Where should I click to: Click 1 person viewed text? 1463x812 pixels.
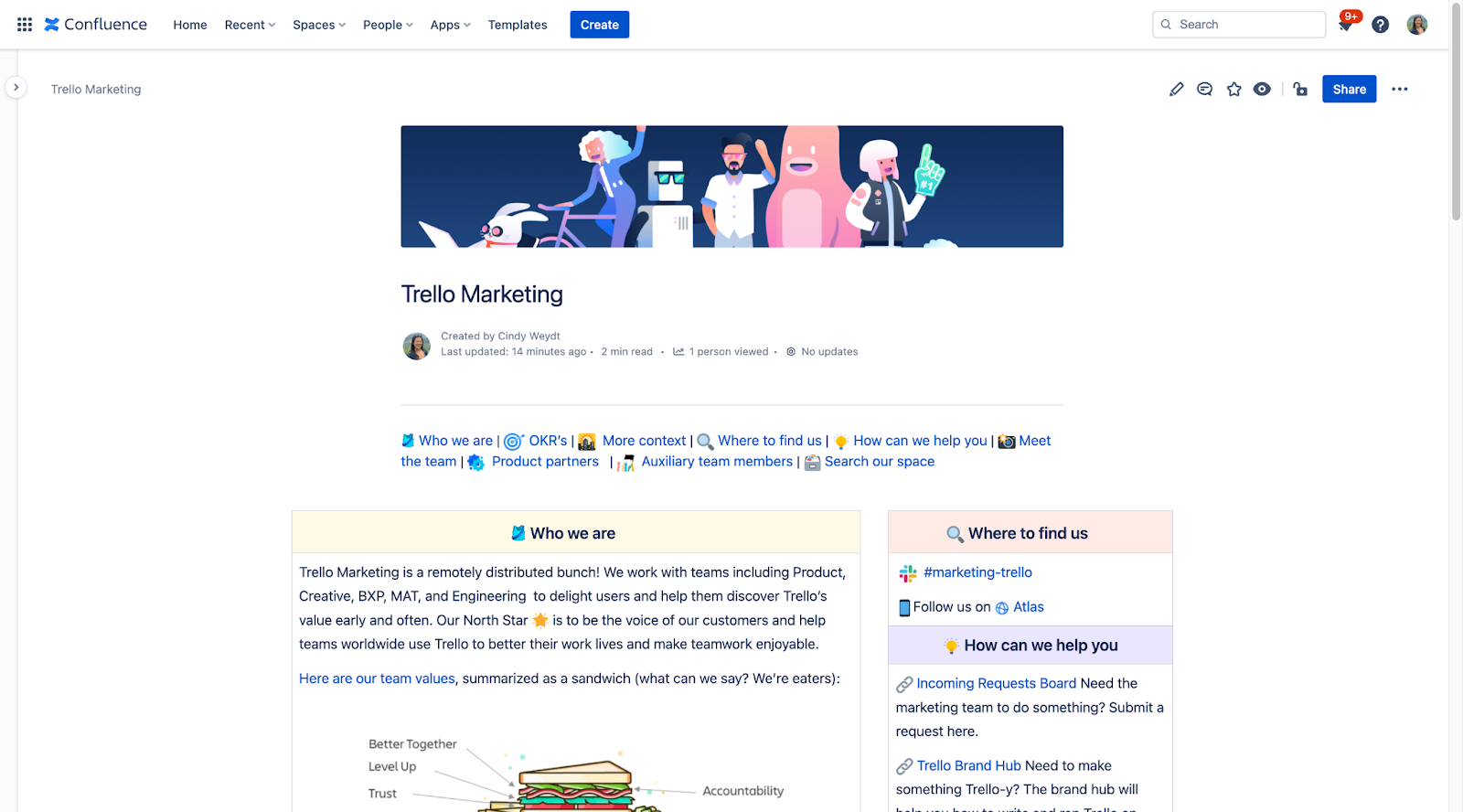pyautogui.click(x=729, y=352)
